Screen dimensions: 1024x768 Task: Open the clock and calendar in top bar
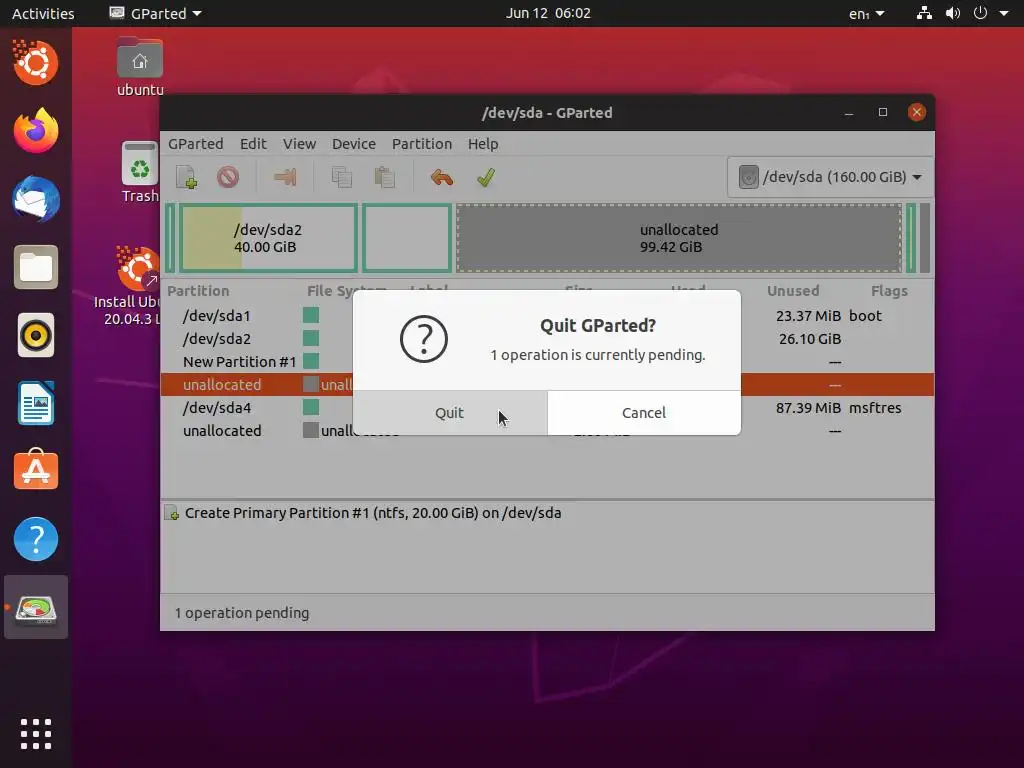[548, 13]
